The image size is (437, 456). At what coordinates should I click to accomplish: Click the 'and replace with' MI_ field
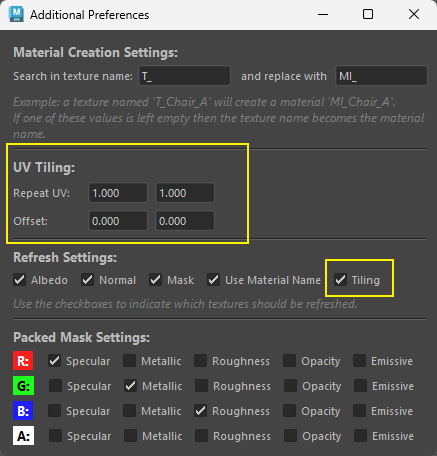pos(381,76)
